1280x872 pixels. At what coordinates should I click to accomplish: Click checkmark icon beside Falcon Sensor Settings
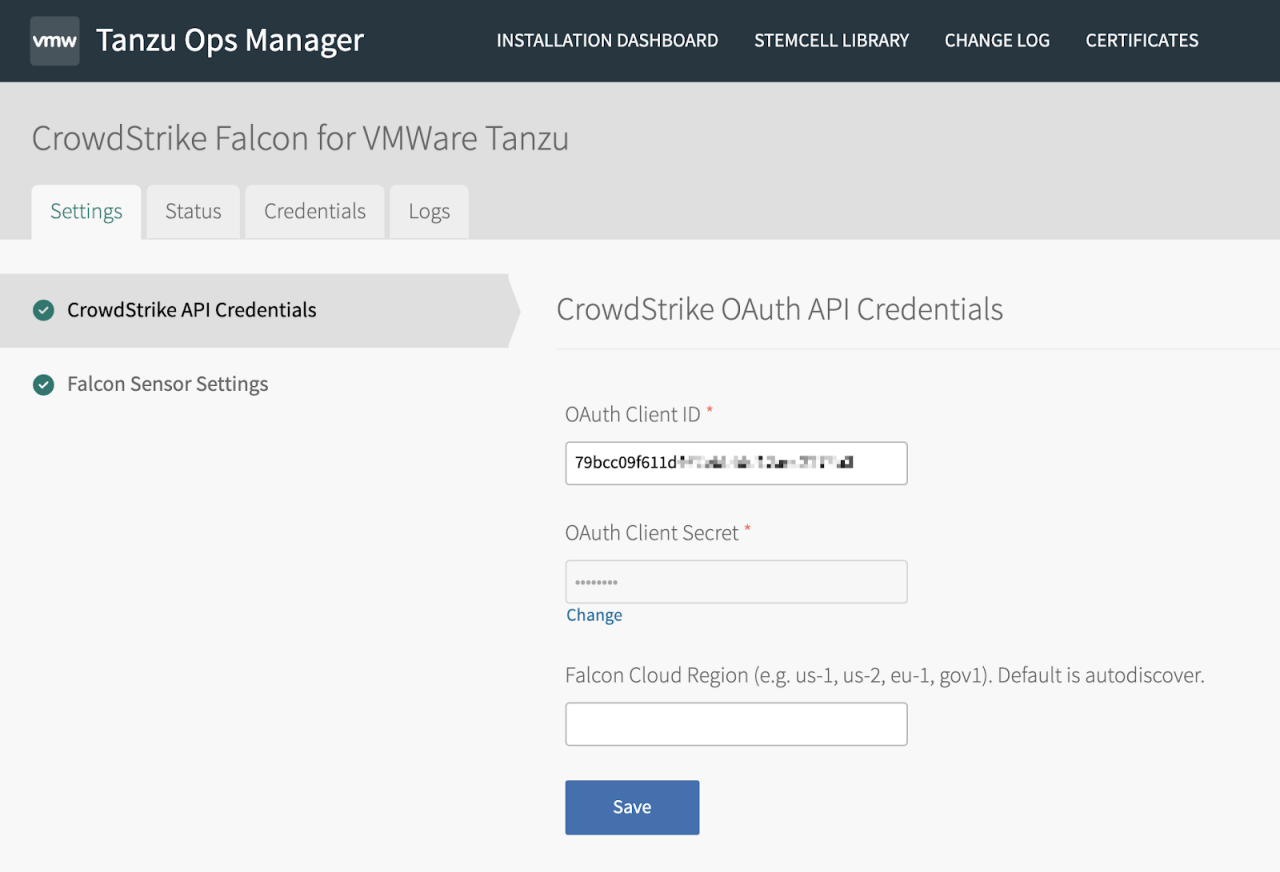[43, 384]
